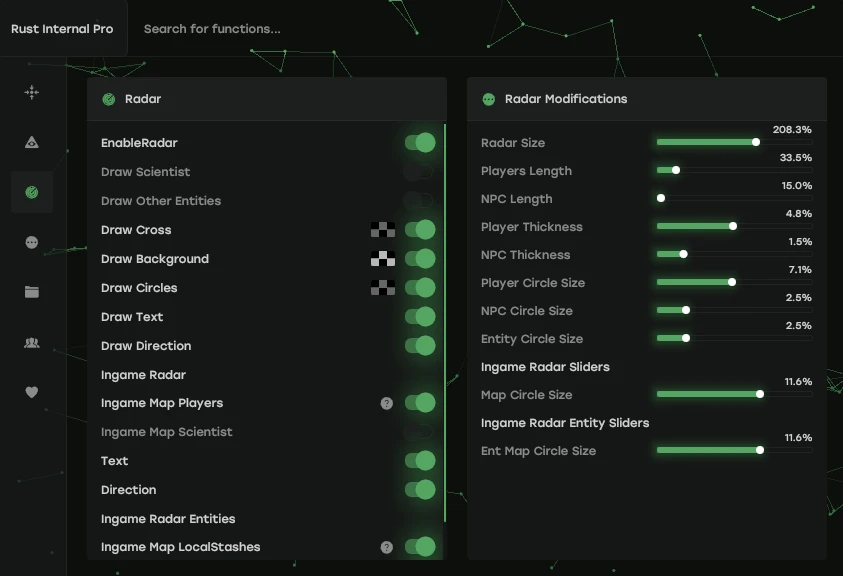Click the Ingame Radar Sliders heading
Screen dimensions: 843x576
pyautogui.click(x=545, y=367)
